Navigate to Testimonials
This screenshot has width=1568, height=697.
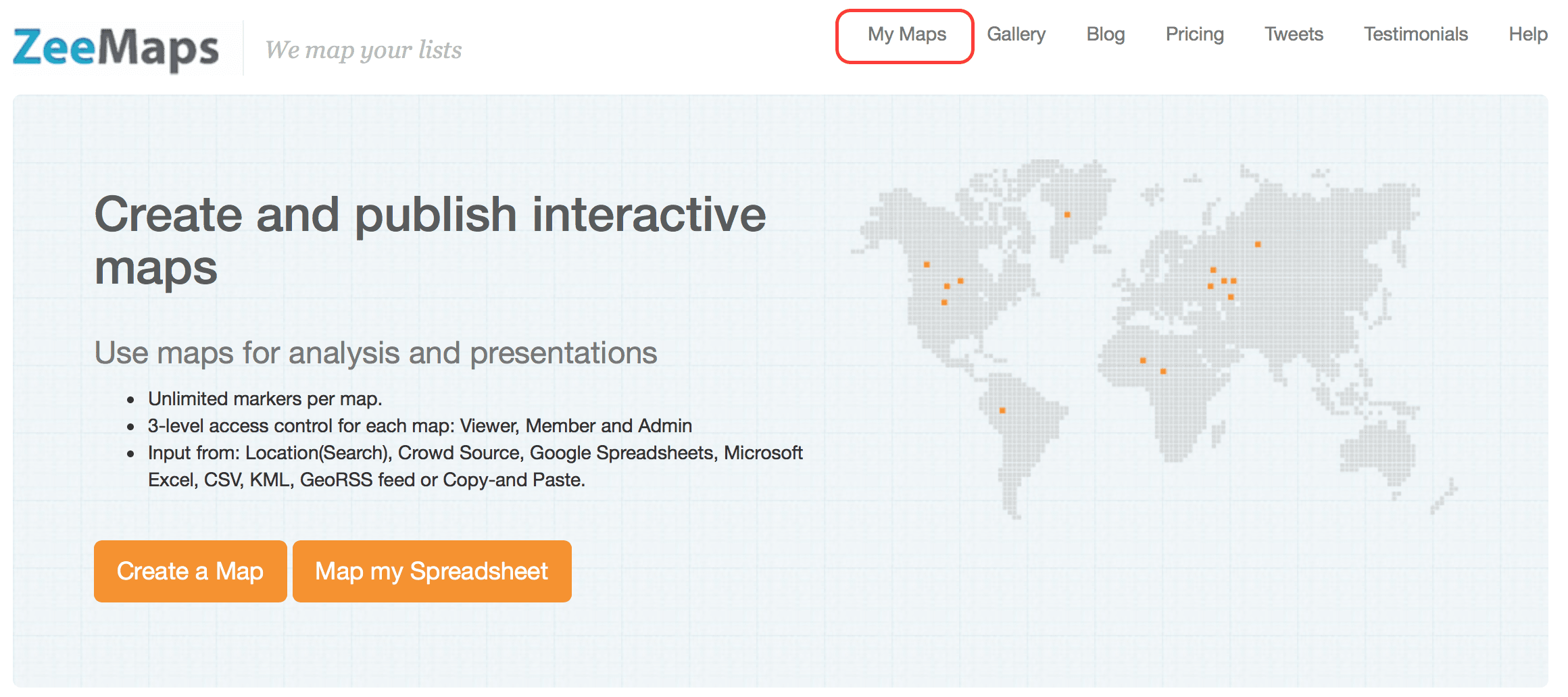(x=1415, y=34)
